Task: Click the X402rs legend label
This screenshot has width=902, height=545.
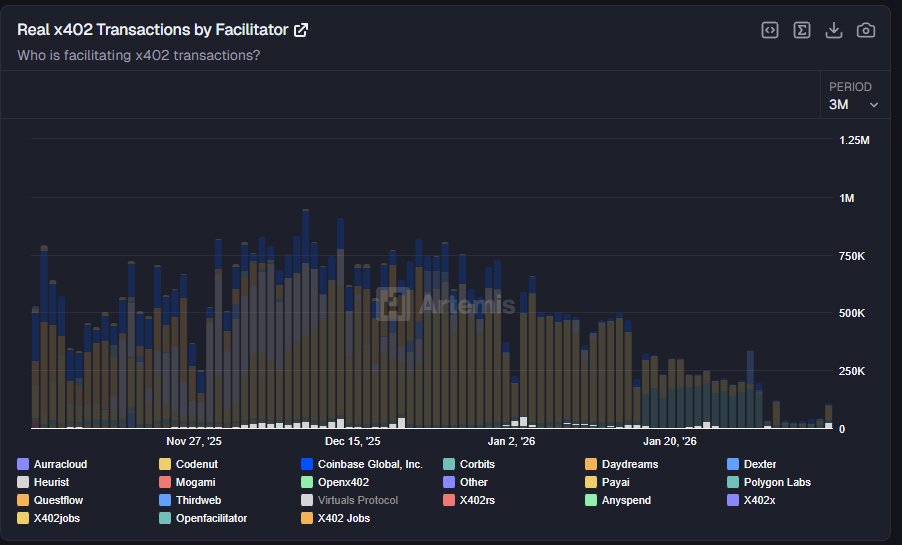Action: coord(477,500)
